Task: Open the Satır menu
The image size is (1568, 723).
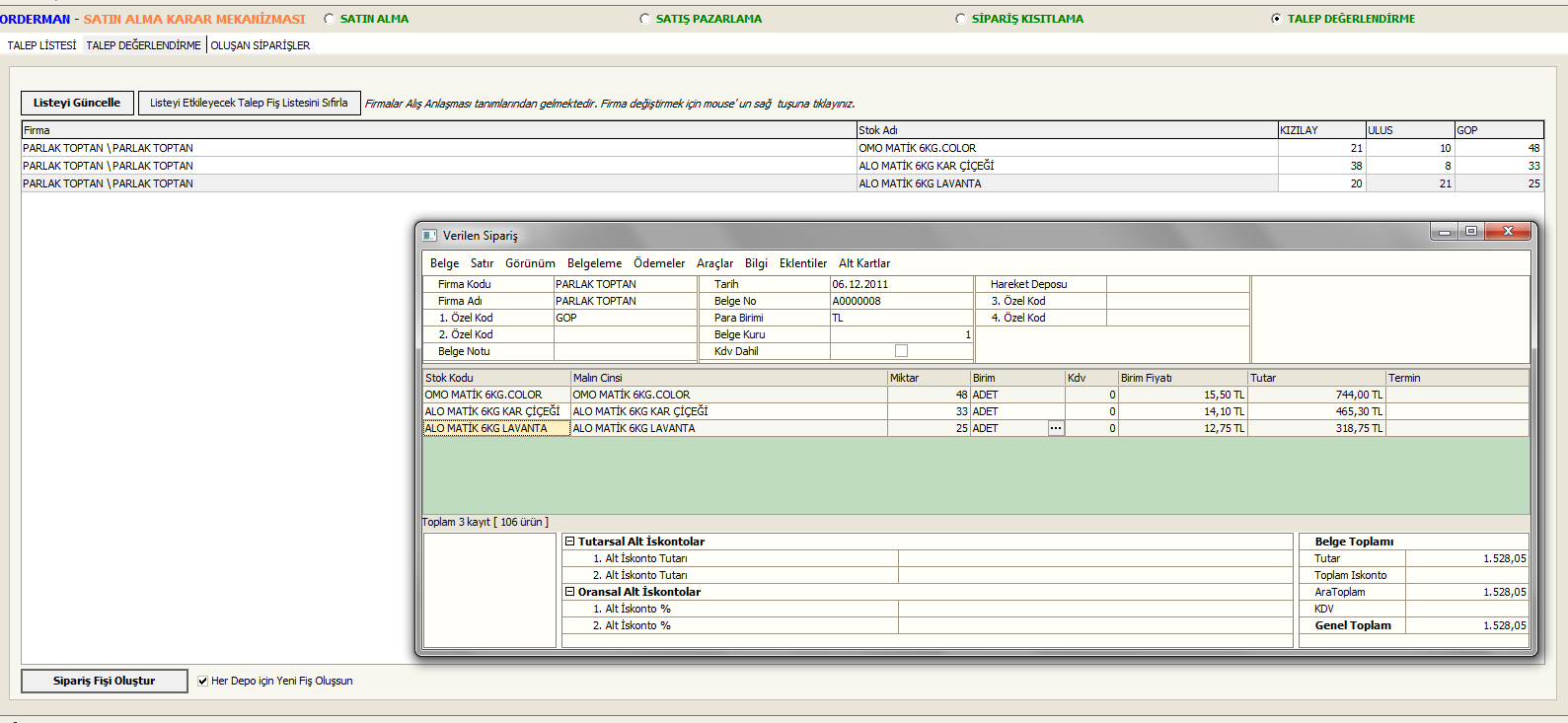Action: 482,263
